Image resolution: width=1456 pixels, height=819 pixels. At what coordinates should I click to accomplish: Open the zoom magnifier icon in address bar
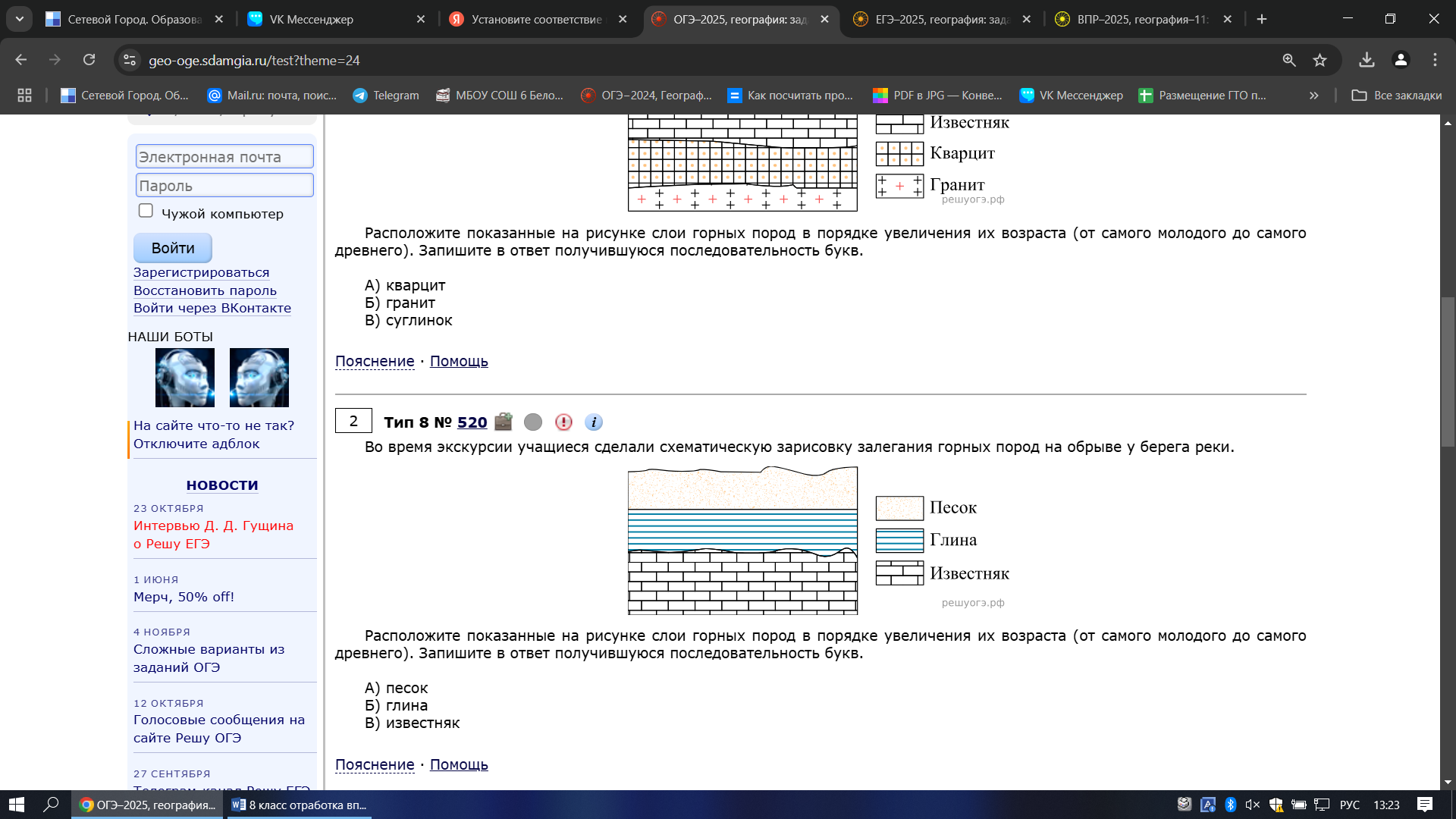point(1289,60)
